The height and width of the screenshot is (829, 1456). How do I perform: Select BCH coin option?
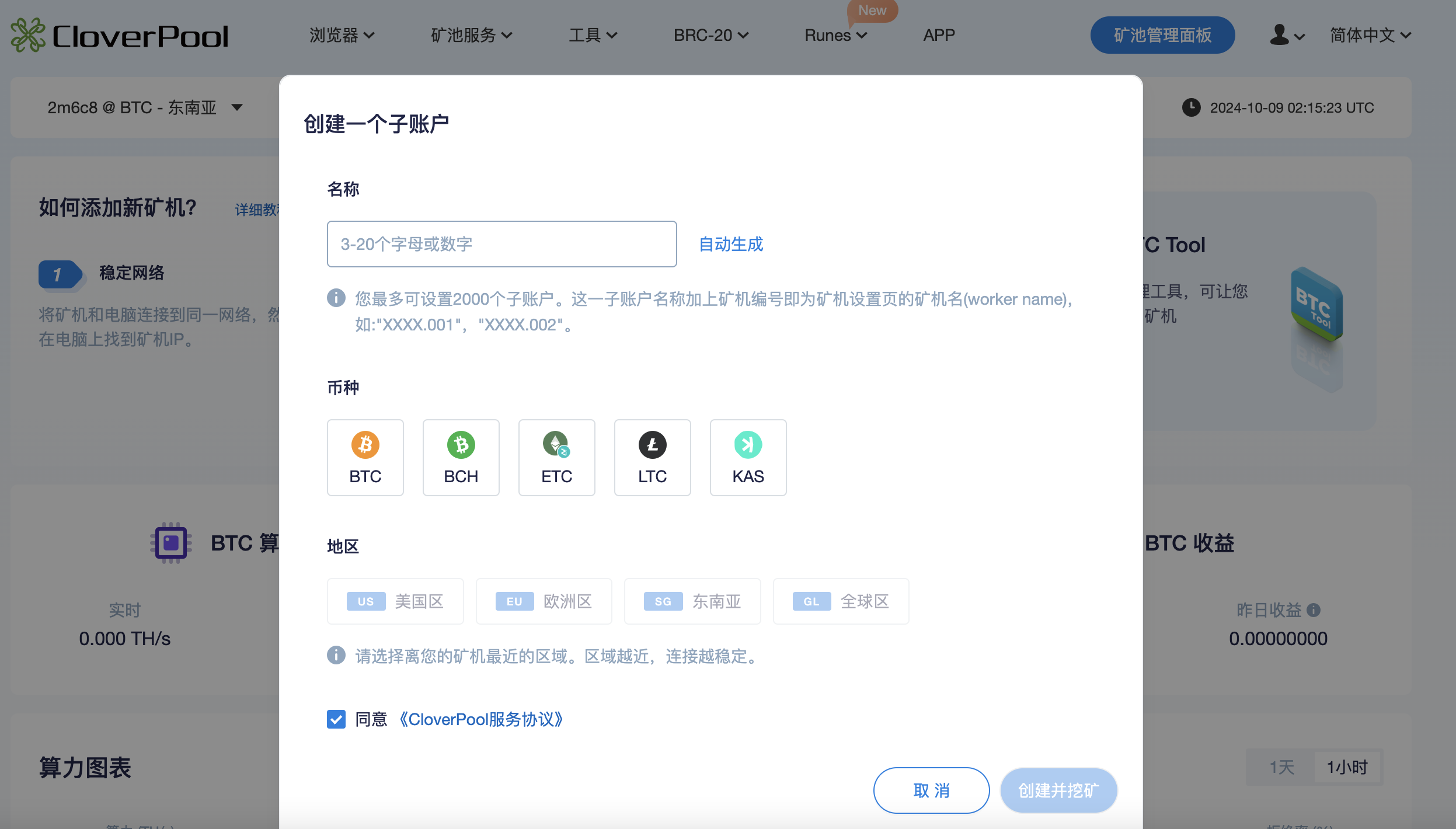461,457
